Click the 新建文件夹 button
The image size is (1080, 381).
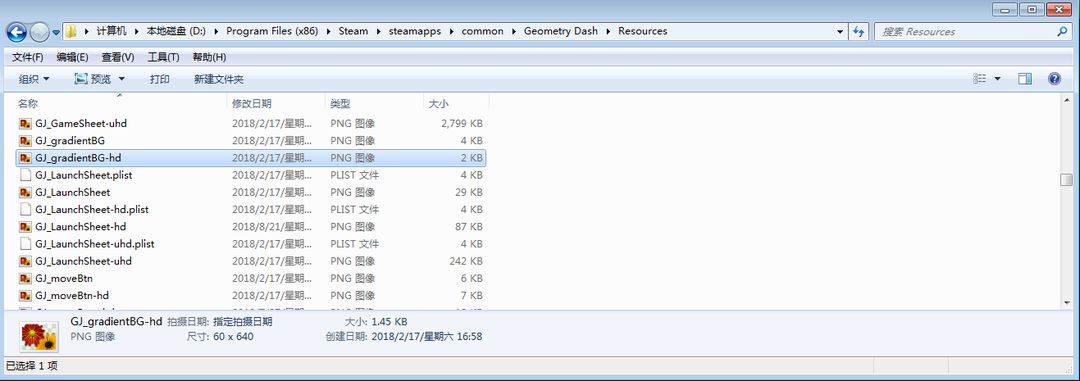219,79
